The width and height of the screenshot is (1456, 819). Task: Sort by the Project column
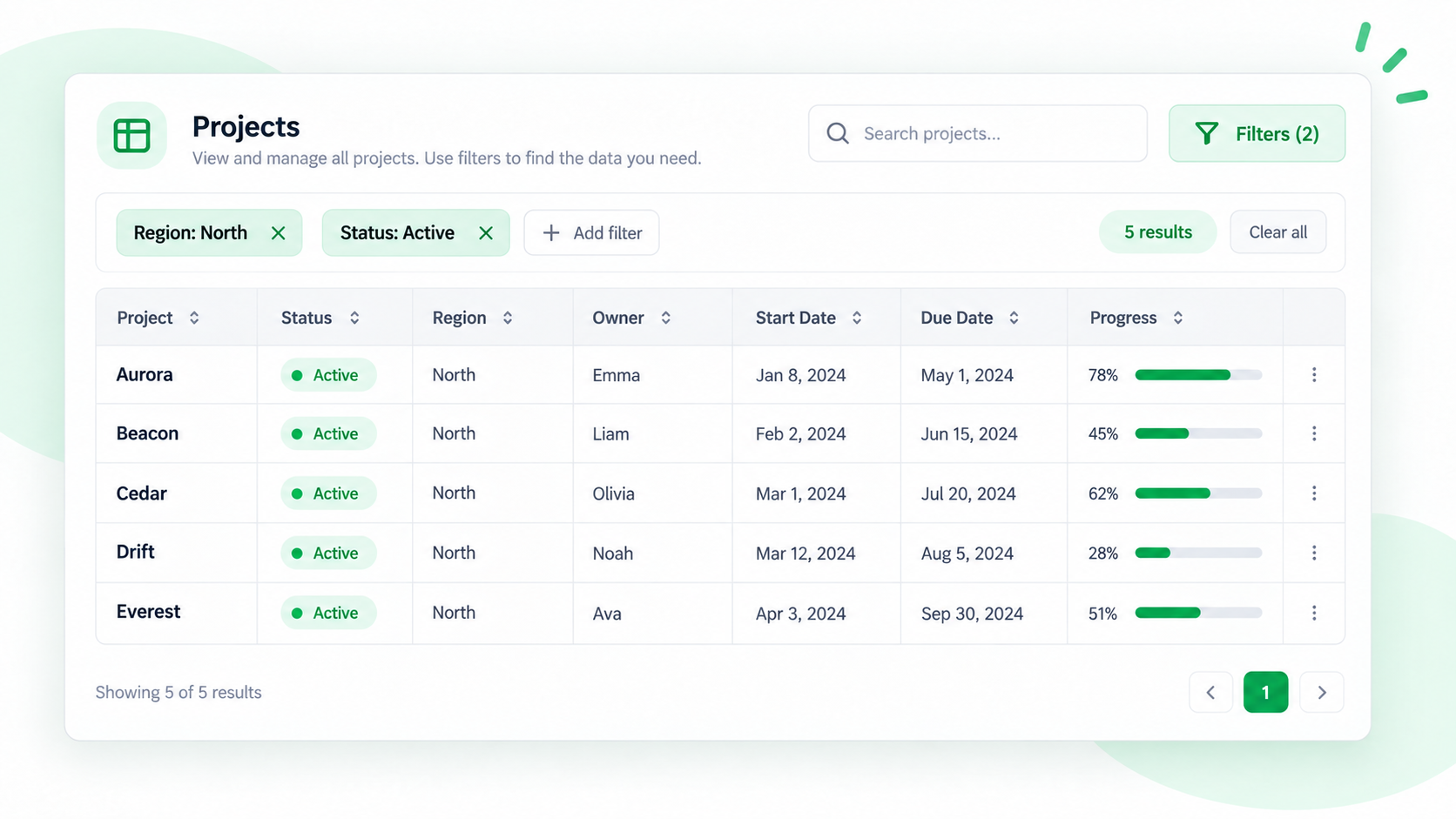tap(194, 318)
